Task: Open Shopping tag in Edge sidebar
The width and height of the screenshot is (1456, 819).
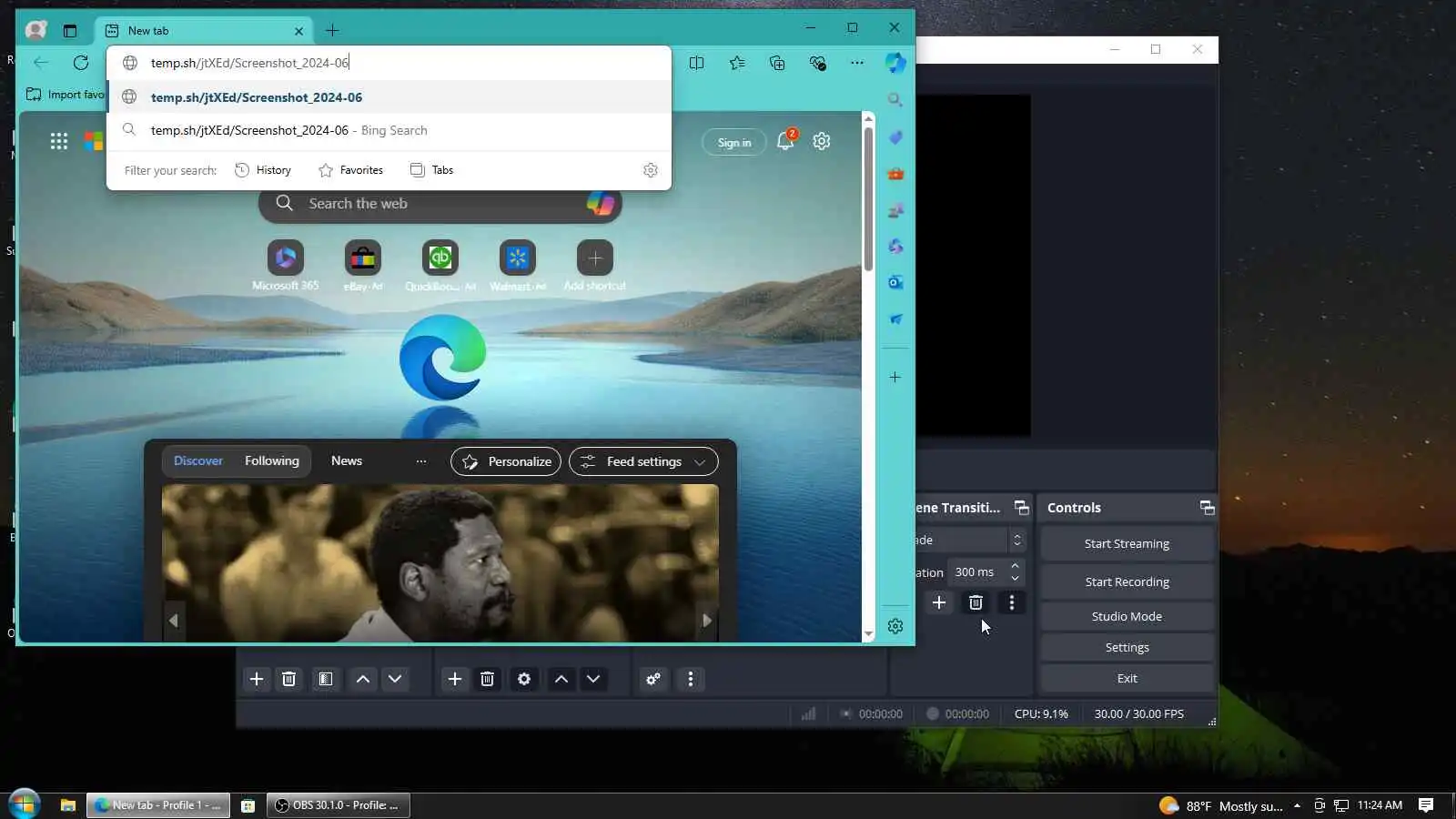Action: [895, 137]
